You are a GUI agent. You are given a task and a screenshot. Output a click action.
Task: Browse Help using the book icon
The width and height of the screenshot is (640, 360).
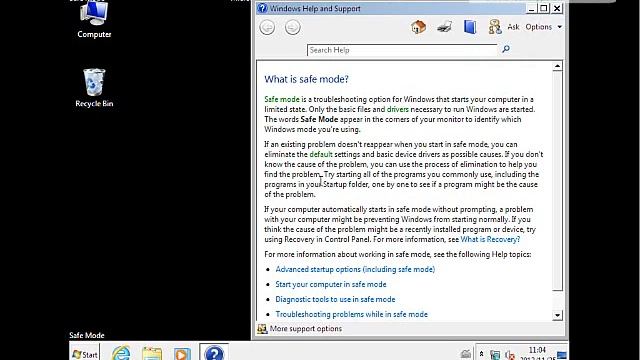[470, 27]
